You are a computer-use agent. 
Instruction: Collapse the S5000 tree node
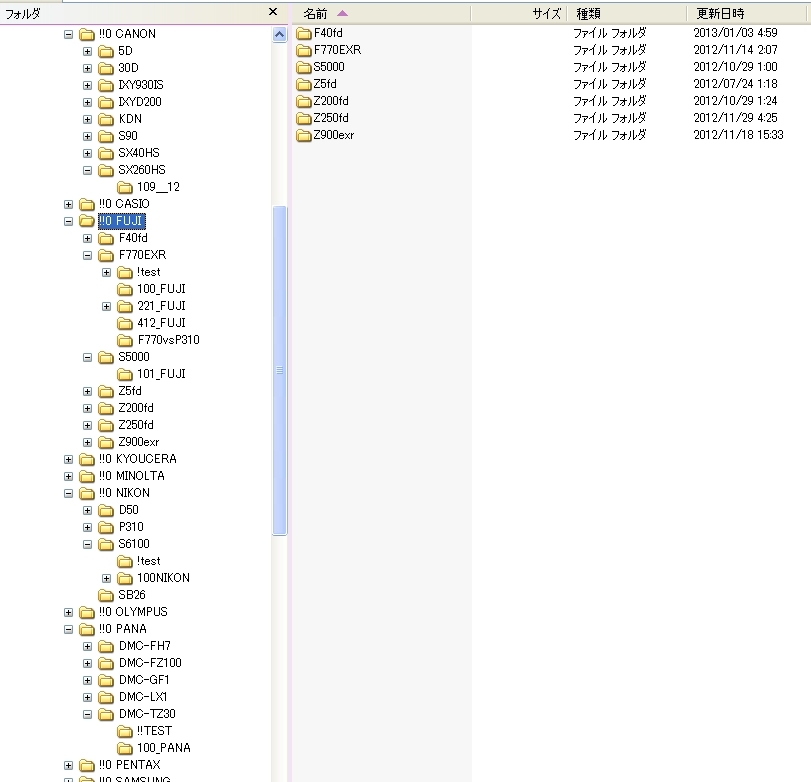click(87, 357)
